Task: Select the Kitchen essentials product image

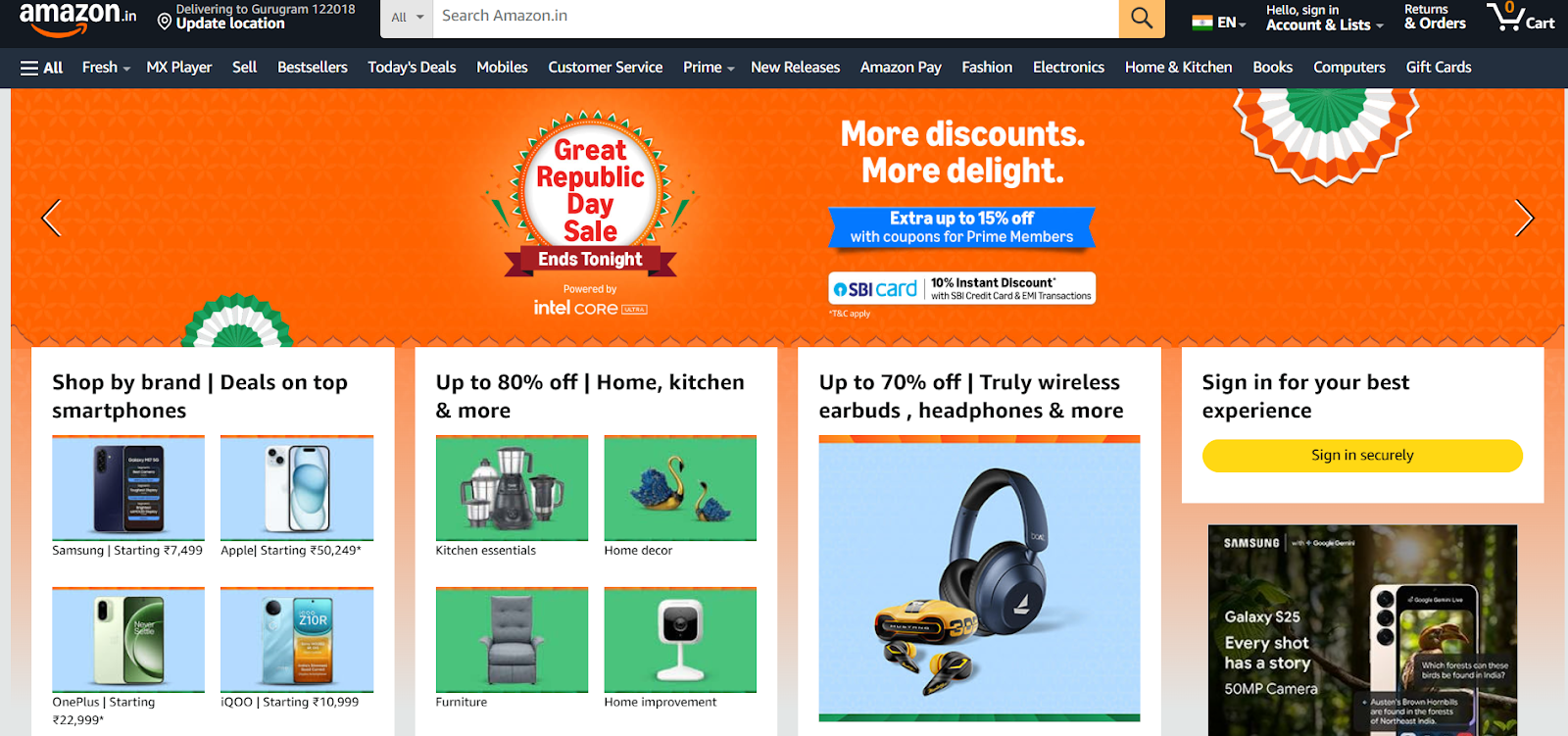Action: coord(512,488)
